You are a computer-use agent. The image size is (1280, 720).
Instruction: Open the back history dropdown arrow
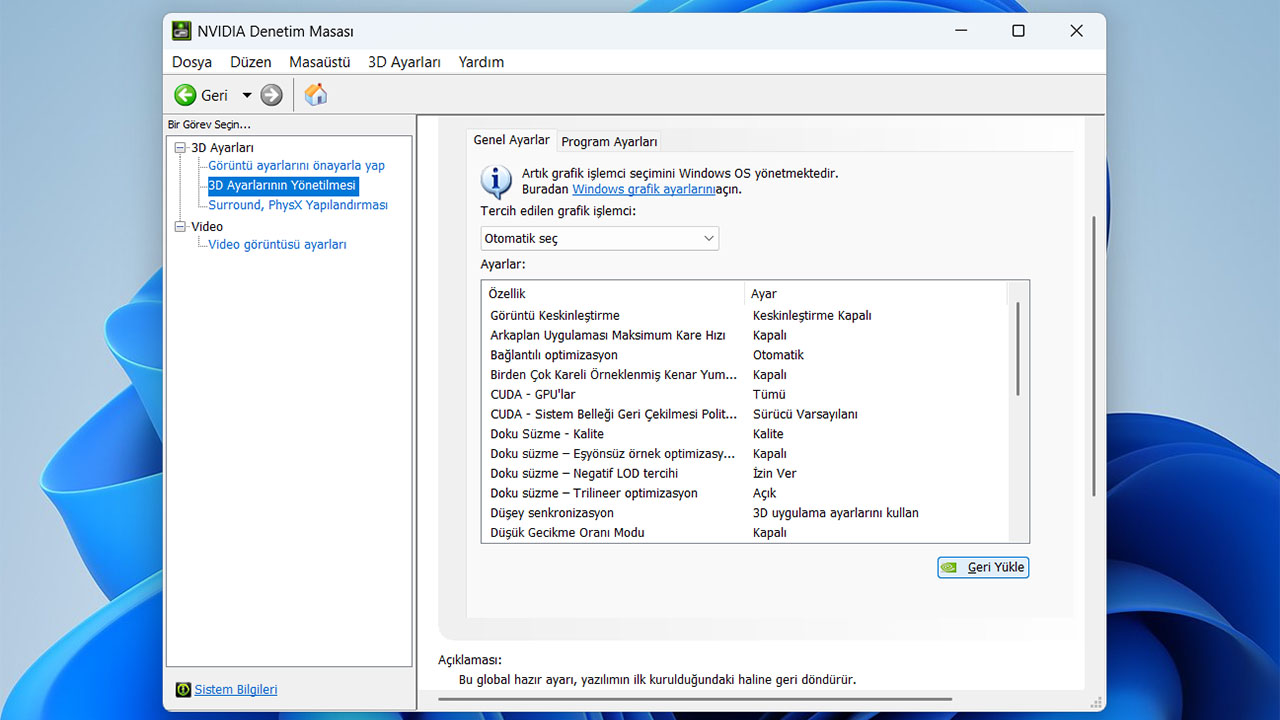pos(247,95)
